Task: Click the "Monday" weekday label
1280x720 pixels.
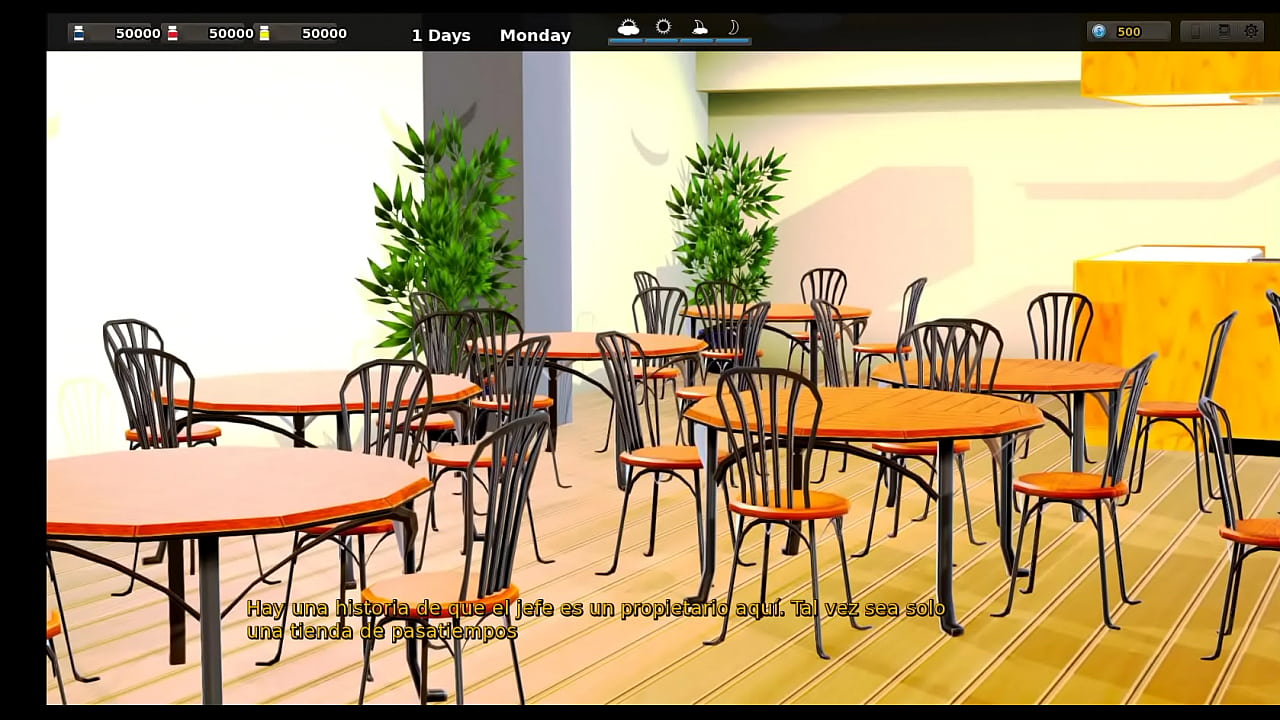Action: [535, 35]
